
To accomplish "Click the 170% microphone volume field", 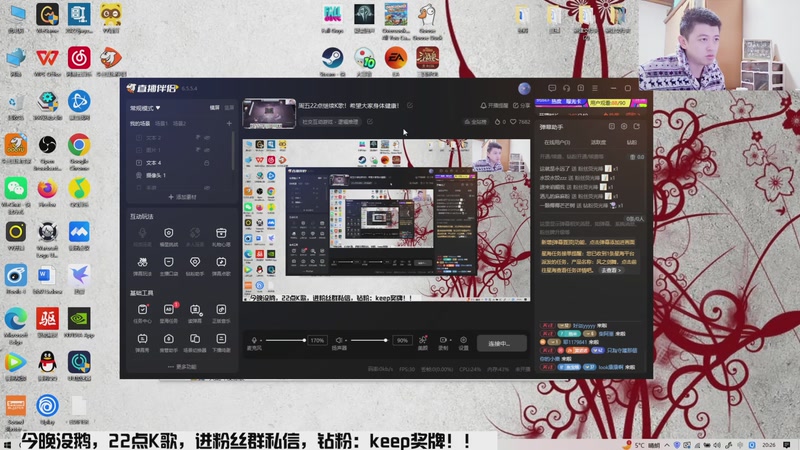I will click(317, 340).
